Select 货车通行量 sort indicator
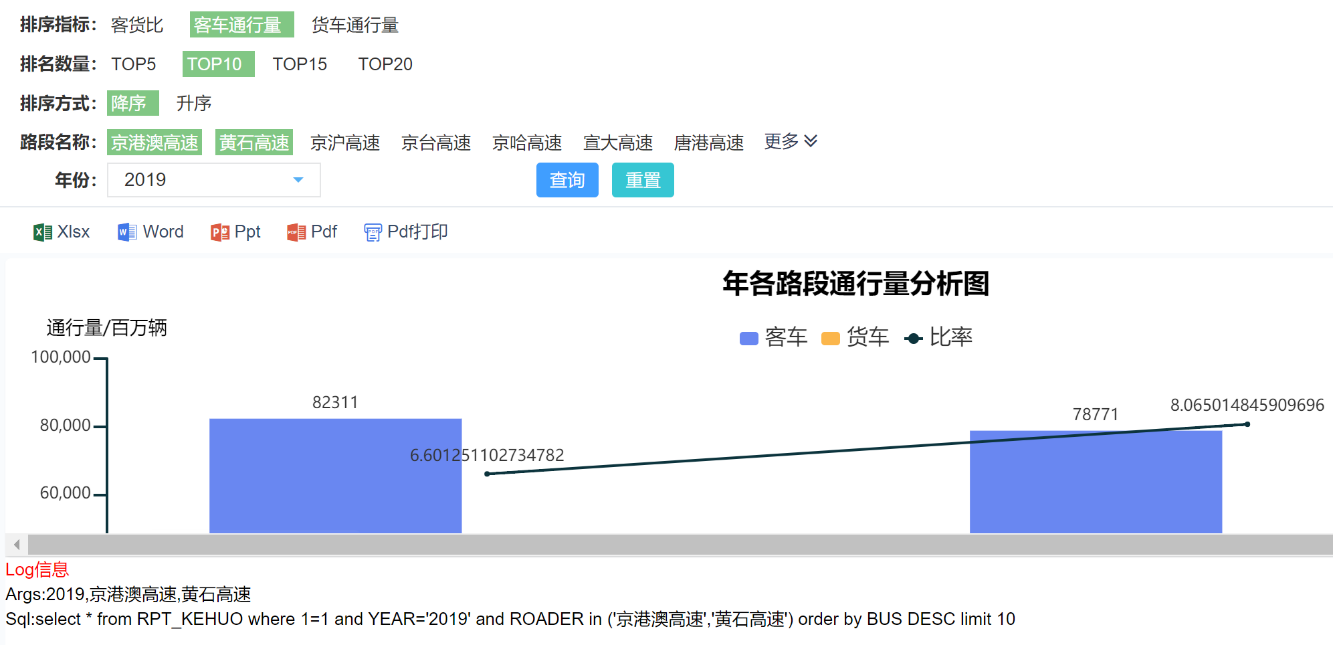Image resolution: width=1333 pixels, height=645 pixels. pyautogui.click(x=355, y=25)
